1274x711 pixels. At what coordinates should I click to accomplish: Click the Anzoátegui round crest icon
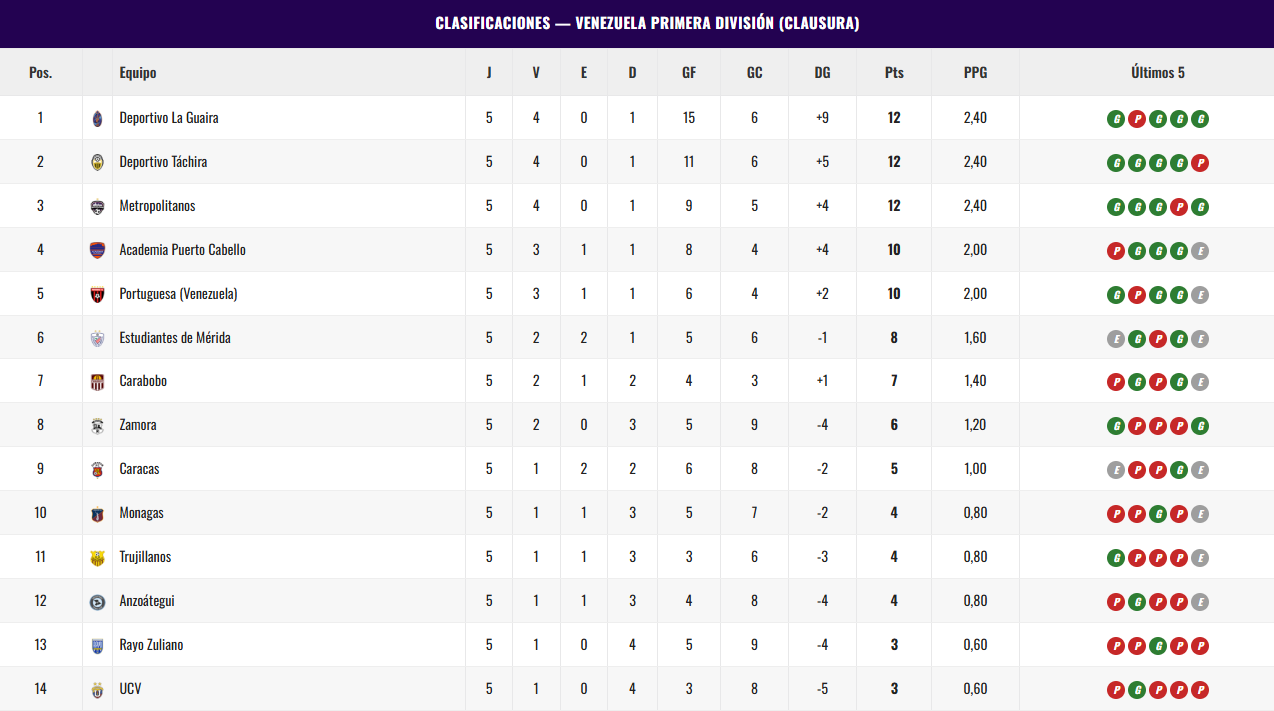tap(97, 601)
